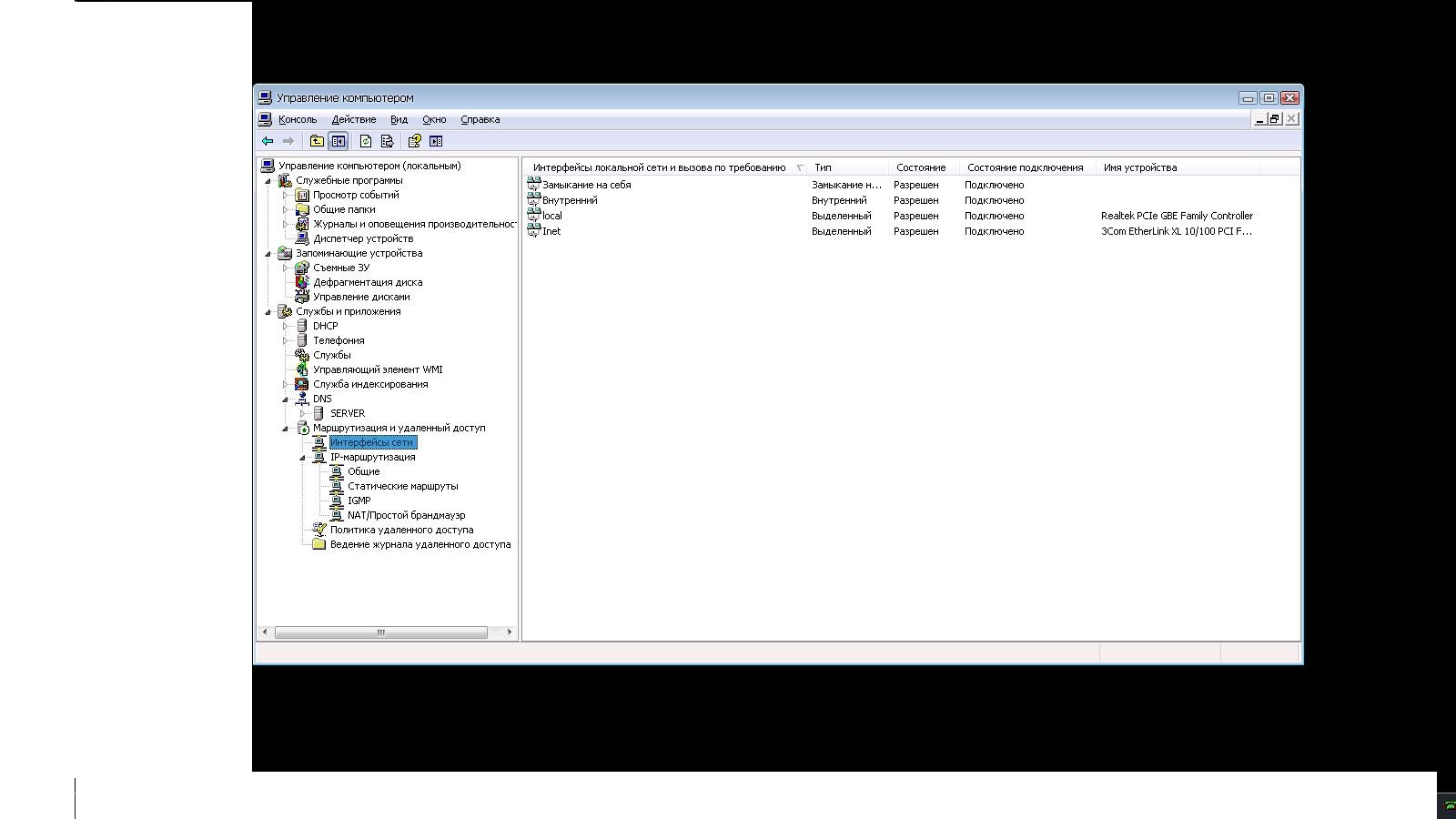This screenshot has width=1456, height=819.
Task: Click the Интерфейсы сети node icon
Action: tap(319, 442)
